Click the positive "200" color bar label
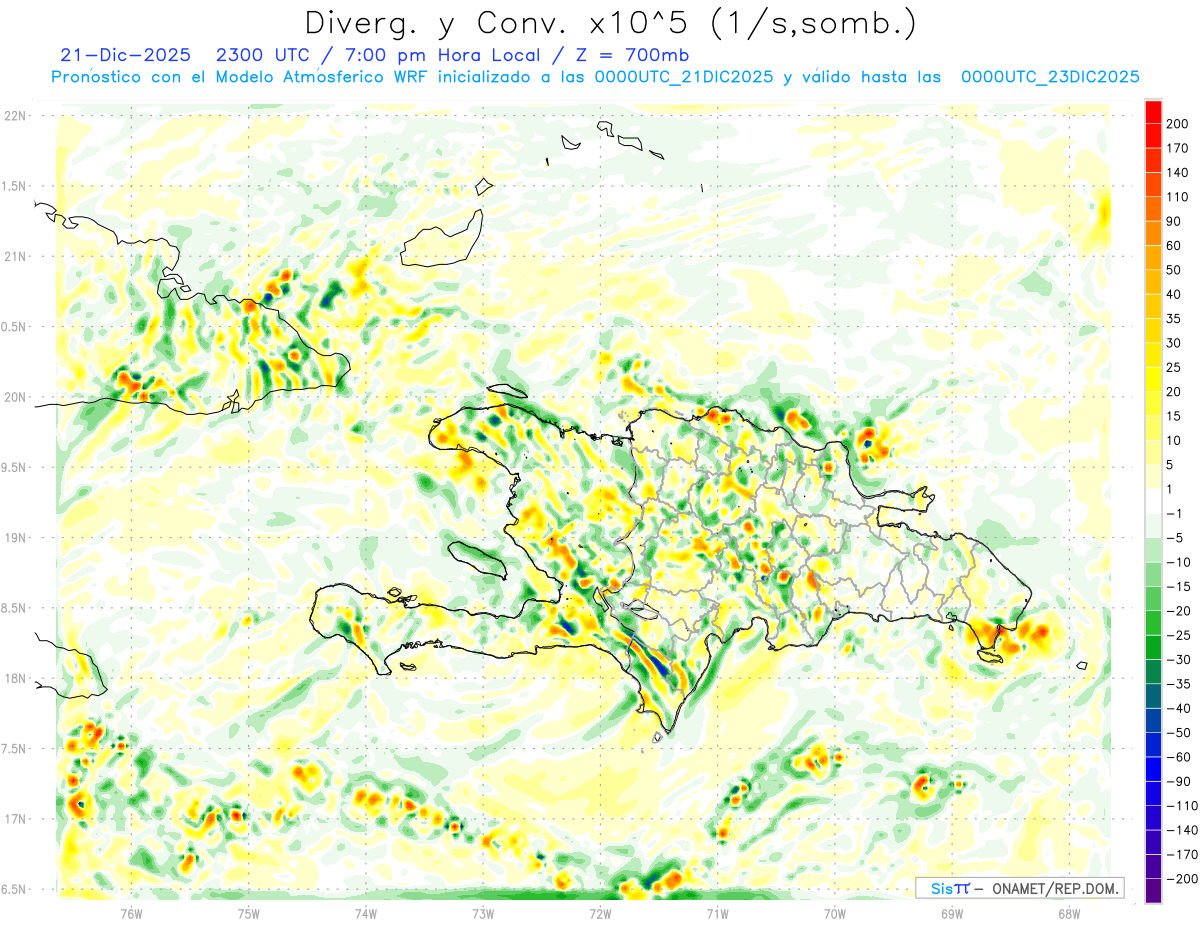The image size is (1200, 927). (x=1177, y=124)
